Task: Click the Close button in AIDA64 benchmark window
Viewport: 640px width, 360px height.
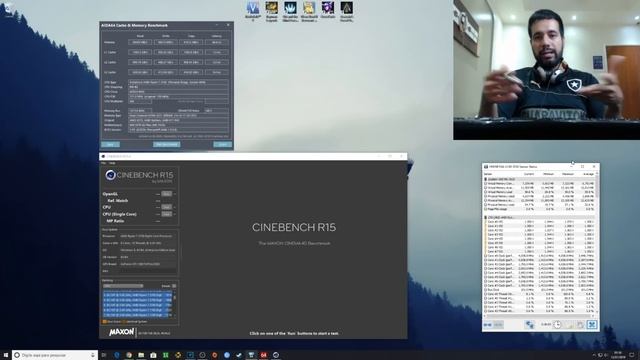Action: pyautogui.click(x=222, y=144)
